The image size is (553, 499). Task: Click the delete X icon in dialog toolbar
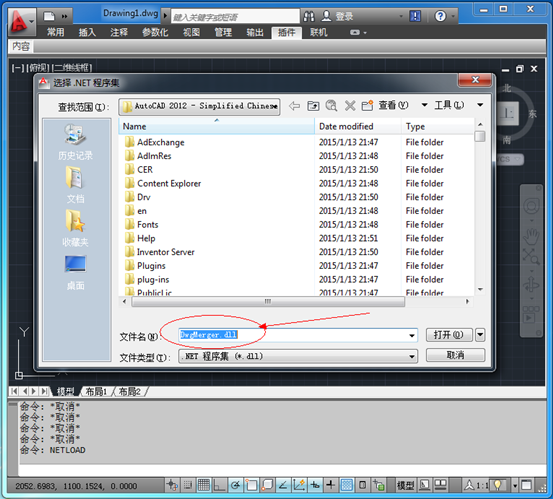[x=350, y=105]
